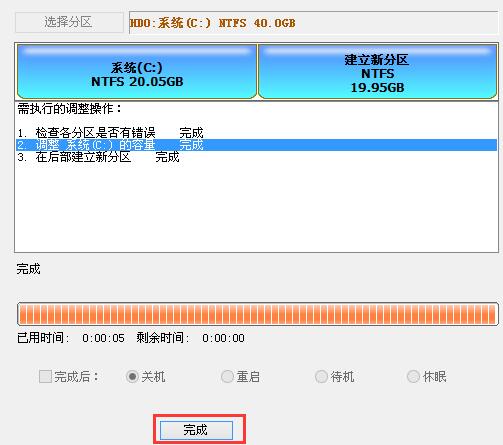Select the 重启 restart radio option
Image resolution: width=503 pixels, height=445 pixels.
pos(227,377)
